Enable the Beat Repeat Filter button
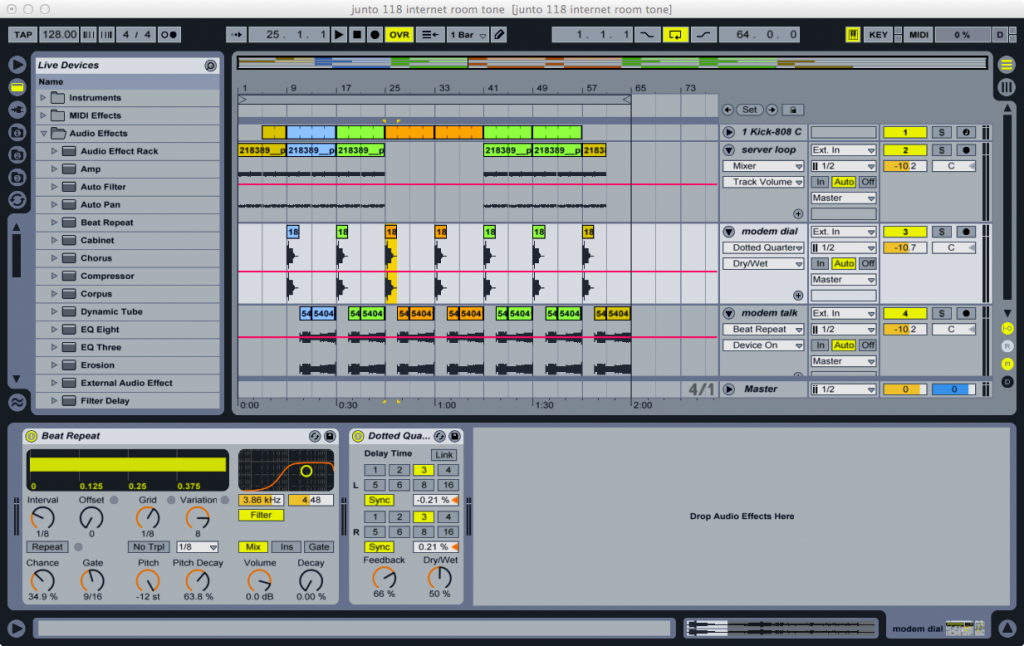The image size is (1024, 646). [261, 515]
